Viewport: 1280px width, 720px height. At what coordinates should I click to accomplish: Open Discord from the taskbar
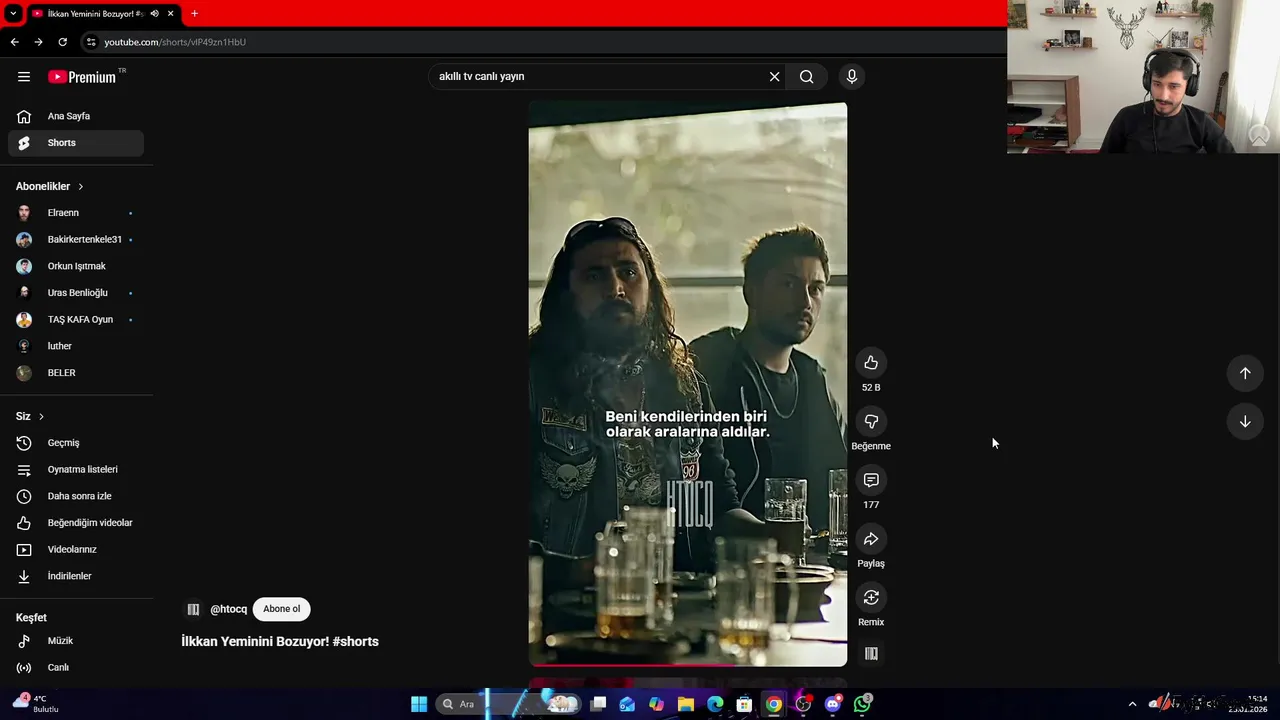click(832, 704)
